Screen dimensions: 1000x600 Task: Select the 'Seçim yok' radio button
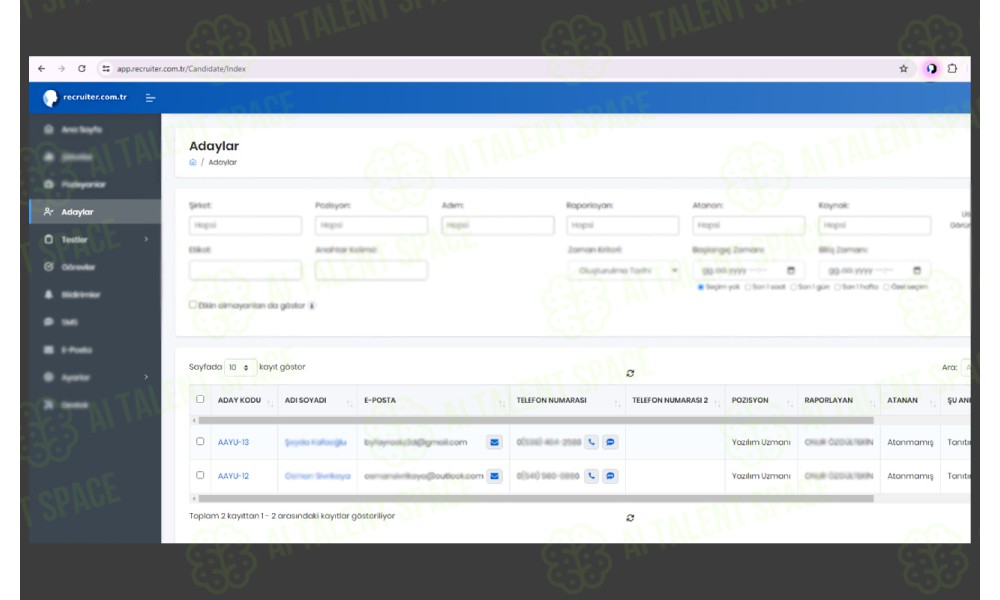tap(701, 288)
